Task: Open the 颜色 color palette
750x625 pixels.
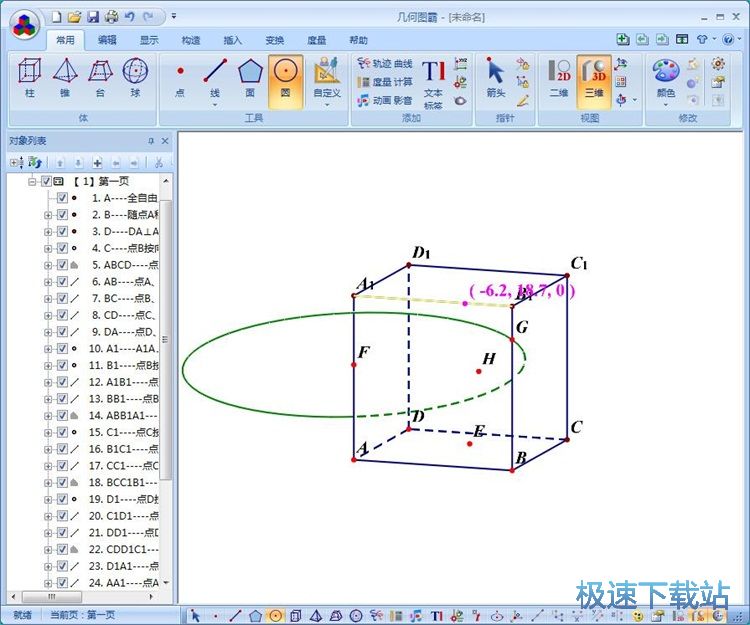Action: pyautogui.click(x=665, y=78)
